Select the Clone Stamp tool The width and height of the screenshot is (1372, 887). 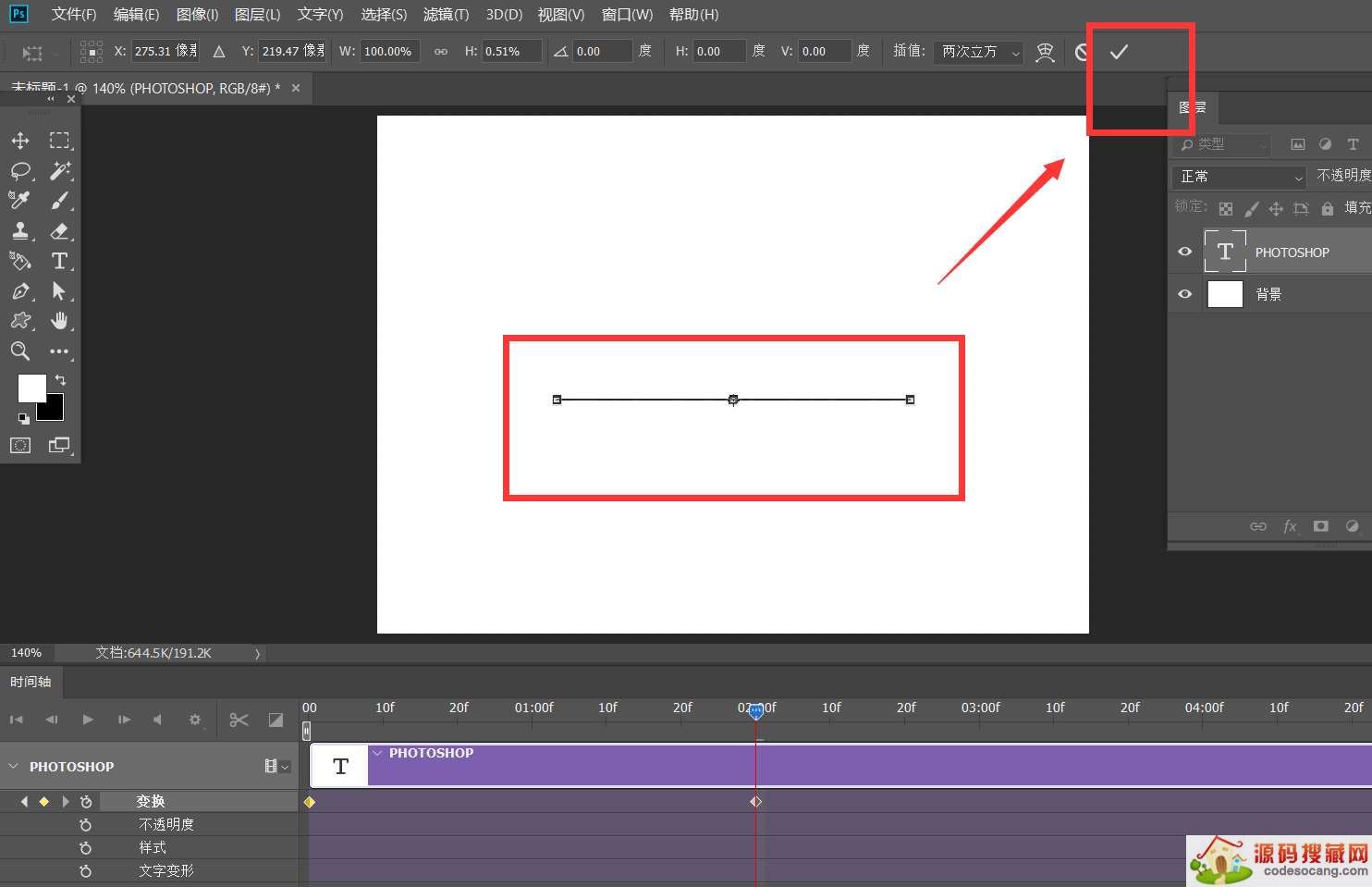click(20, 230)
